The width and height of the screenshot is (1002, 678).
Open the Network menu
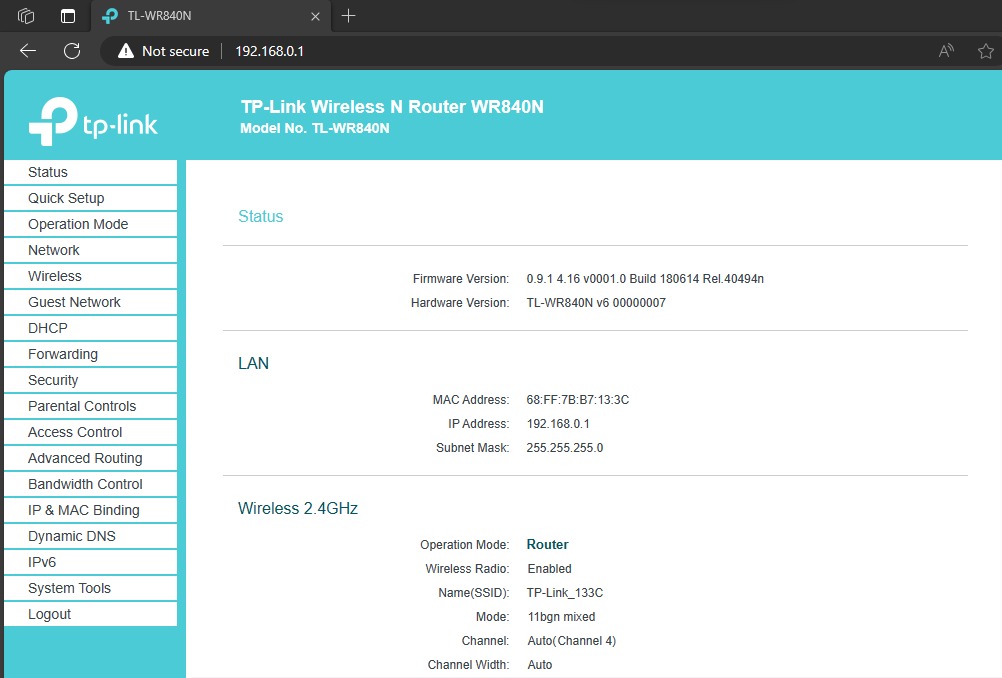90,250
